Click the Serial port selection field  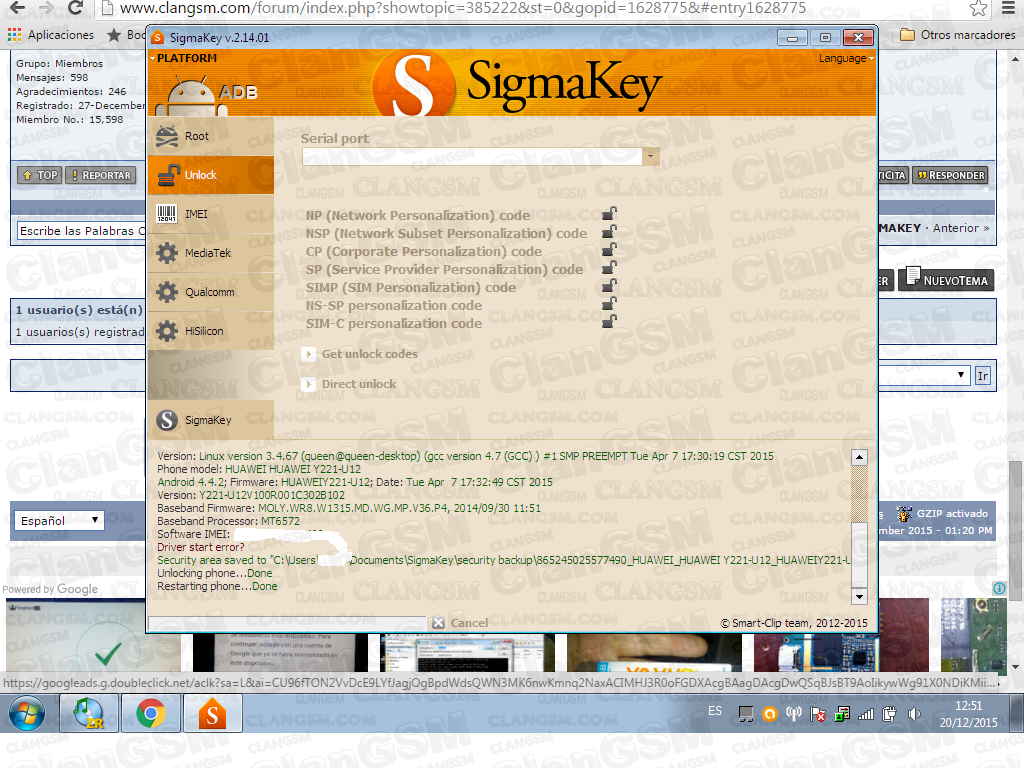click(472, 157)
